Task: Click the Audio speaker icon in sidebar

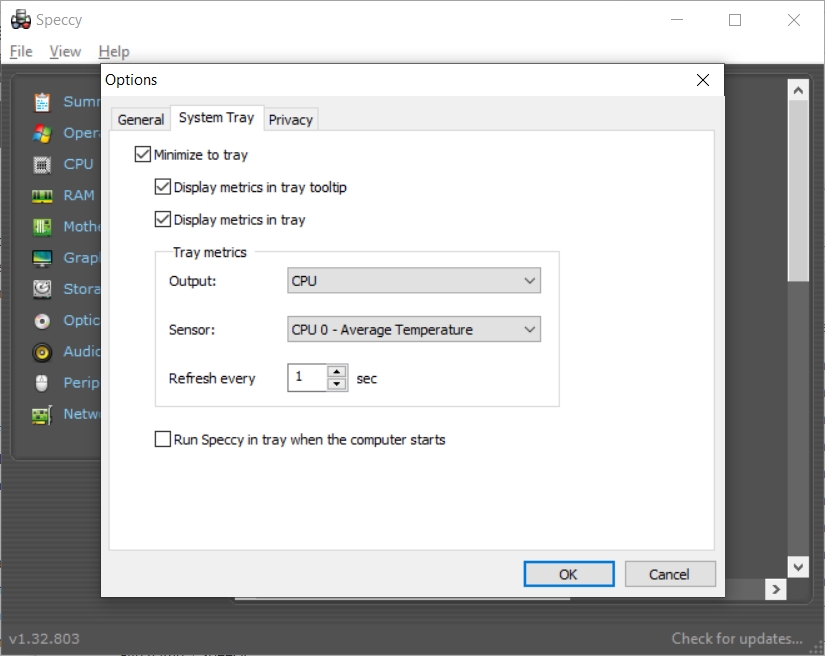Action: pyautogui.click(x=42, y=352)
